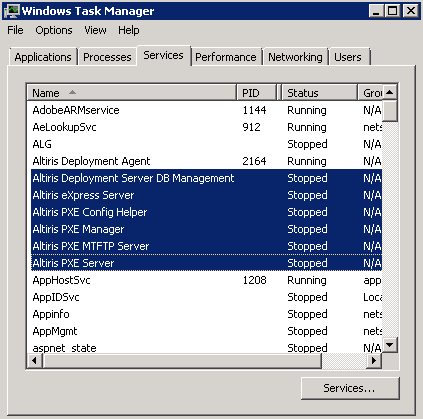Maximize the Task Manager window
Screen dimensions: 423x419
pyautogui.click(x=393, y=11)
